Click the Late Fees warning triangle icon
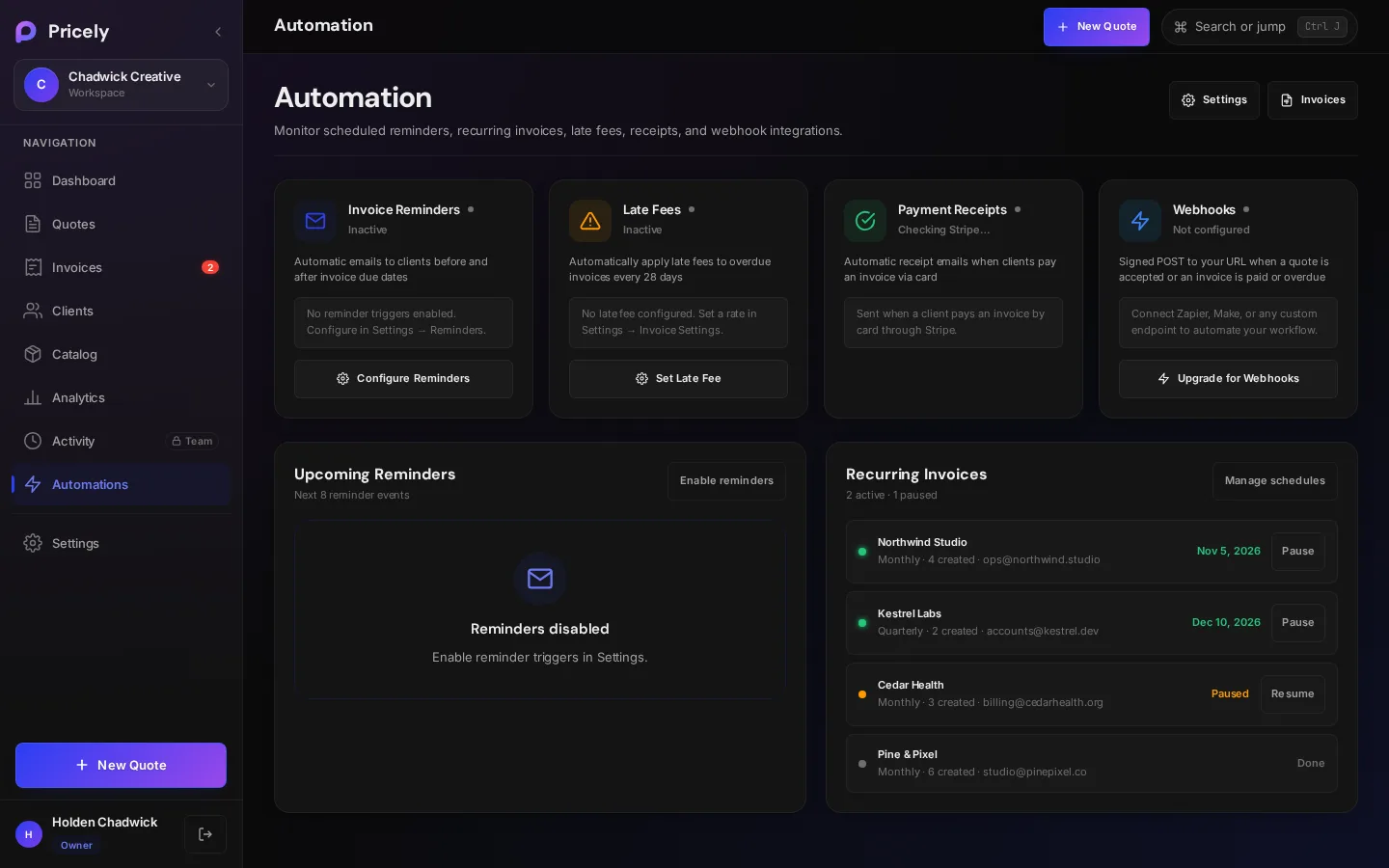The image size is (1389, 868). 590,221
